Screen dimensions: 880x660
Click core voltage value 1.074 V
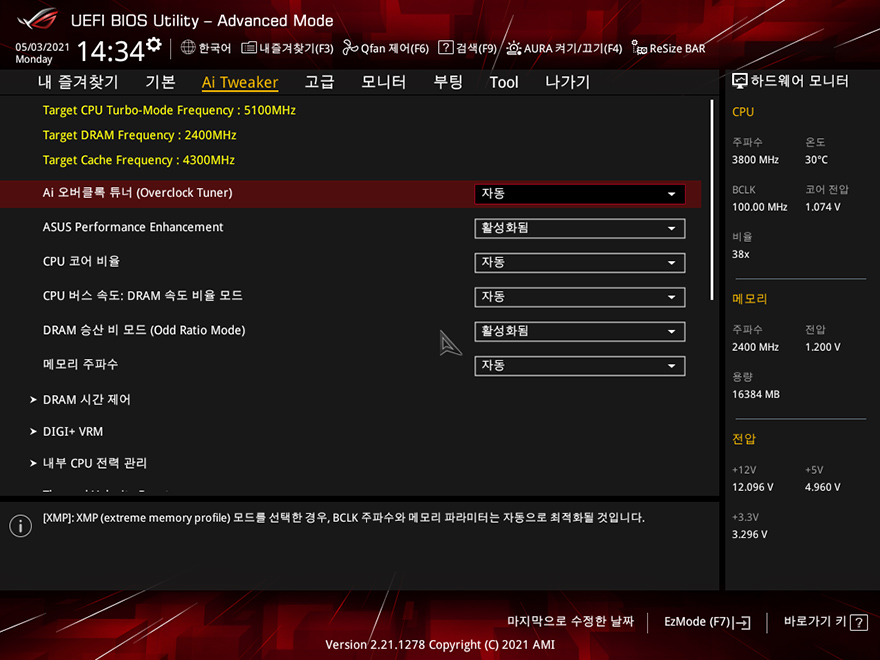click(823, 207)
